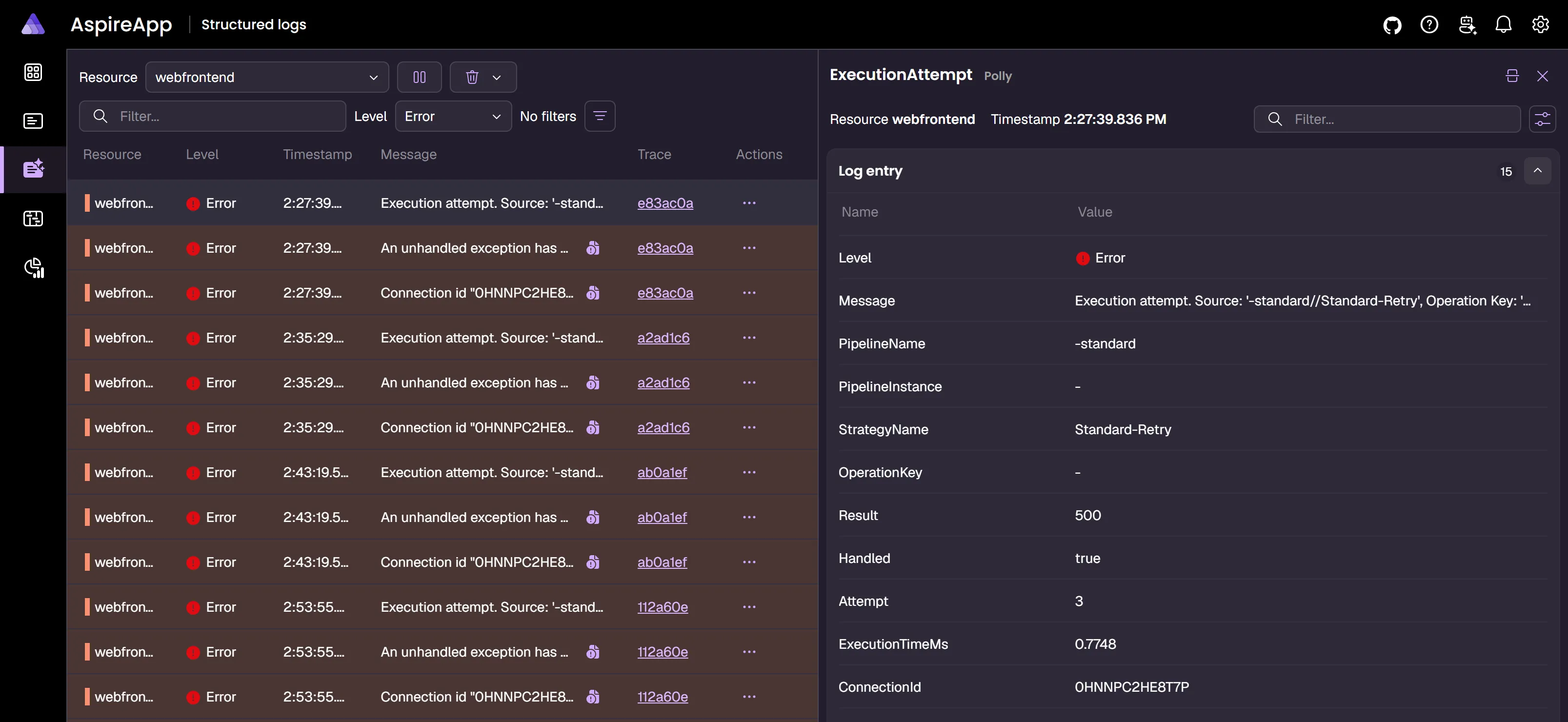The height and width of the screenshot is (722, 1568).
Task: Open the Traces sidebar icon
Action: [x=33, y=219]
